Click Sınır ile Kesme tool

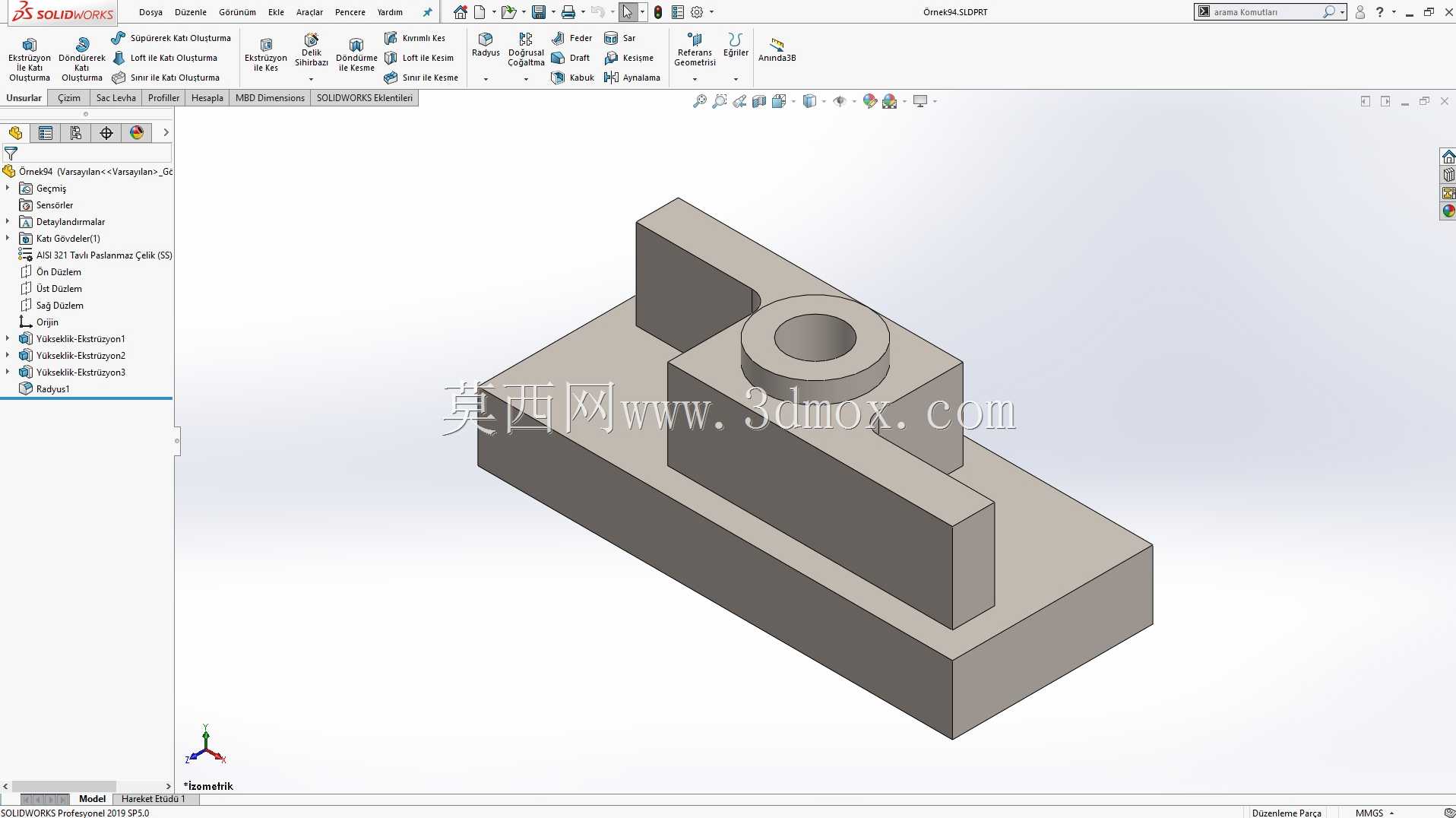(x=421, y=78)
